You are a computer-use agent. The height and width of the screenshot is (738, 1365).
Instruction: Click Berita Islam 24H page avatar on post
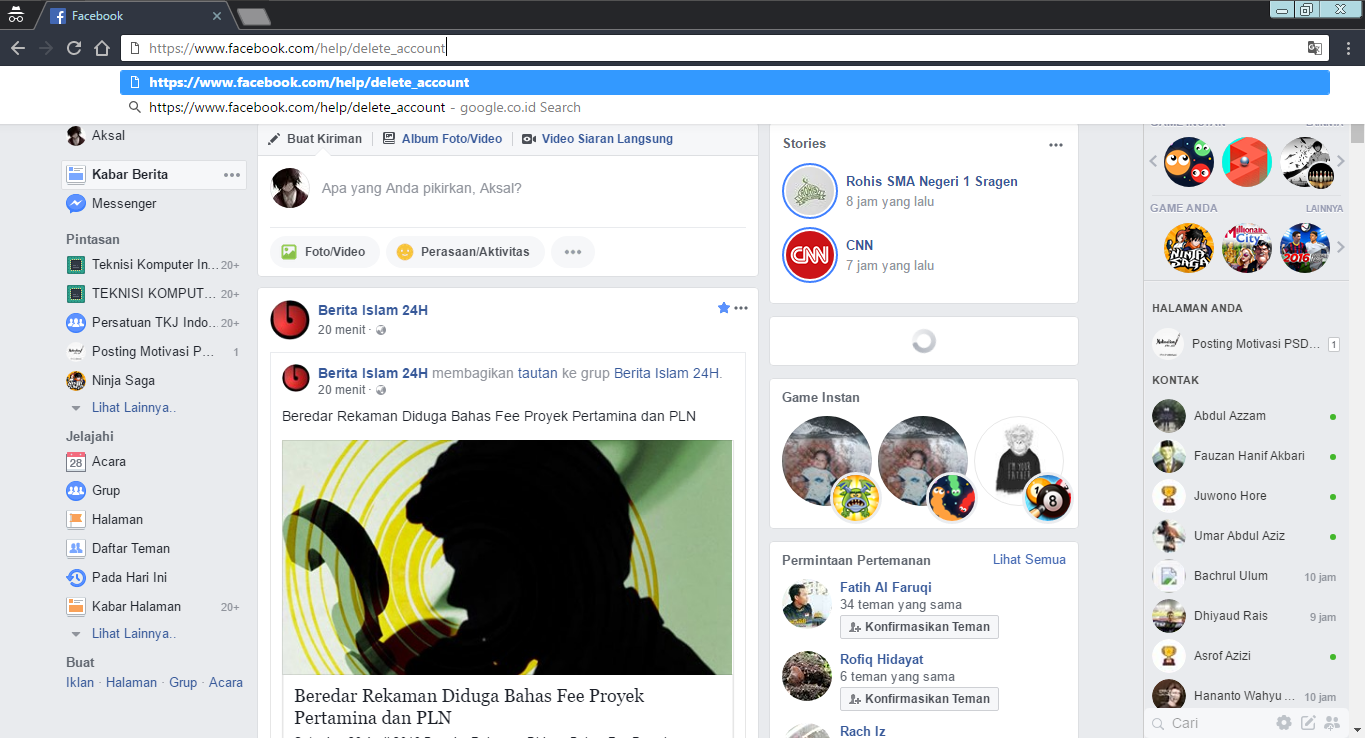[x=290, y=319]
